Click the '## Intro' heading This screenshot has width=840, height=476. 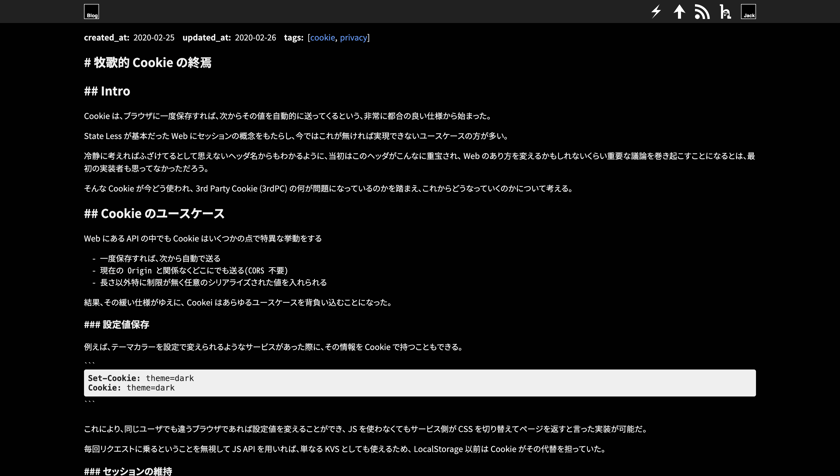click(x=107, y=91)
